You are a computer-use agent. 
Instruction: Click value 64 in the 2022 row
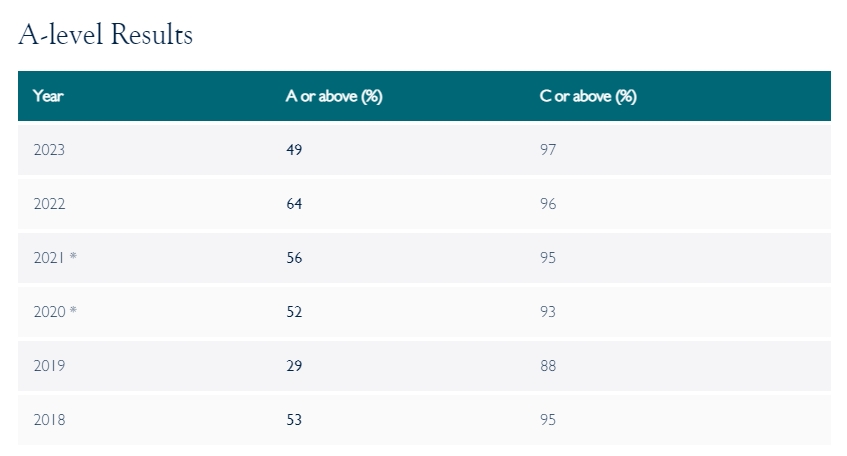pos(294,204)
